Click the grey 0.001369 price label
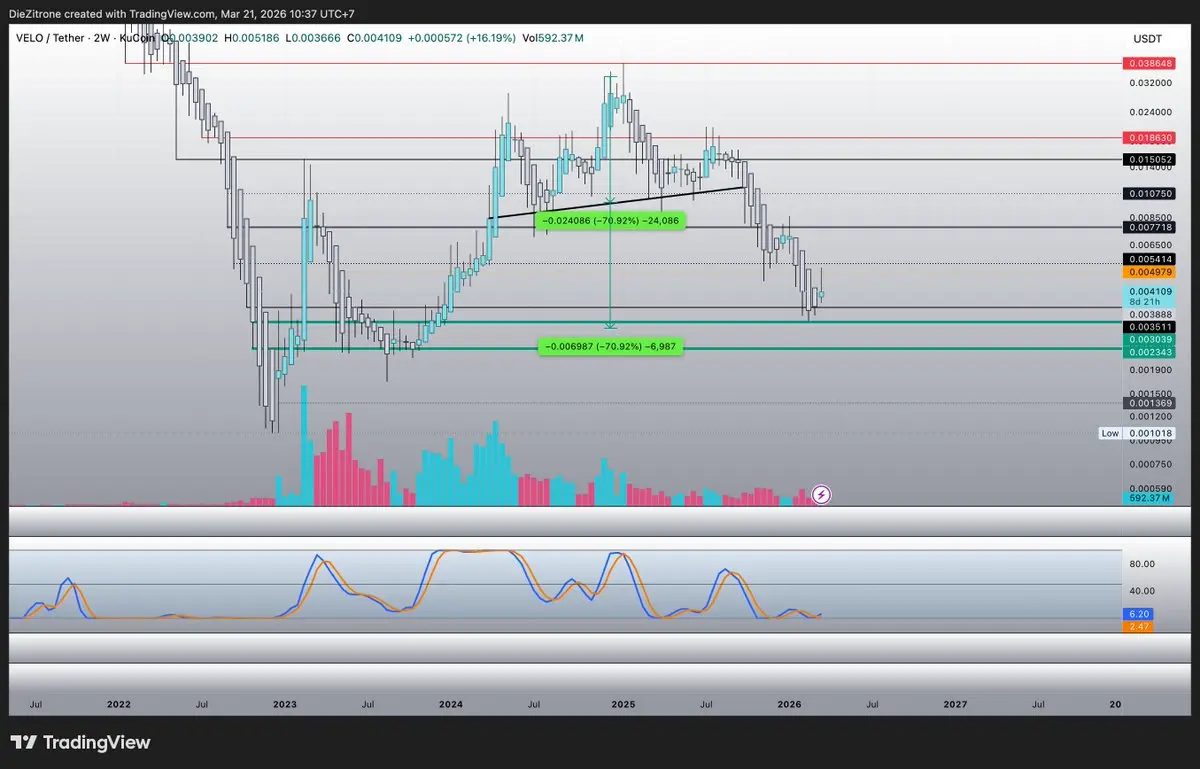Image resolution: width=1200 pixels, height=769 pixels. tap(1150, 403)
